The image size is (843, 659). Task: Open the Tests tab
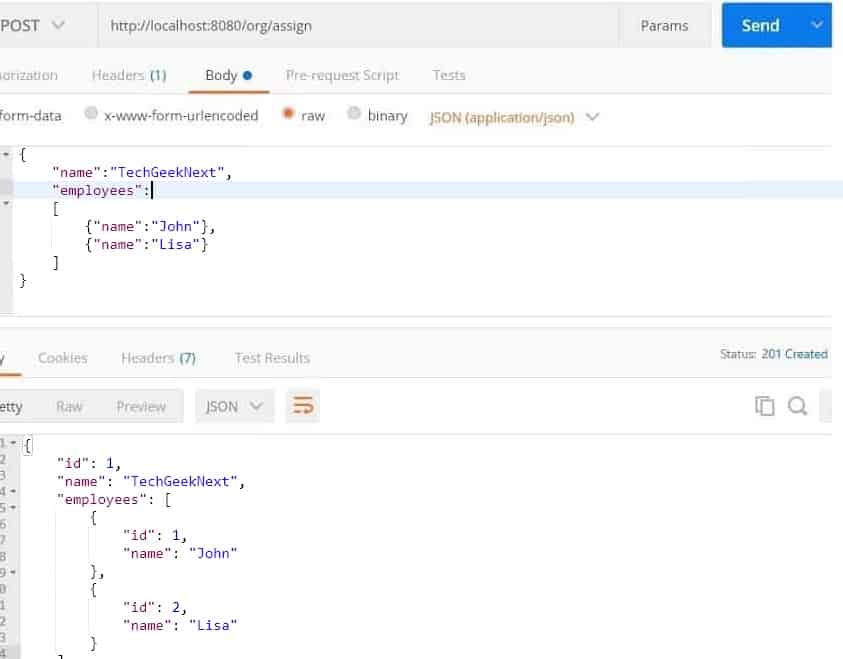point(449,75)
